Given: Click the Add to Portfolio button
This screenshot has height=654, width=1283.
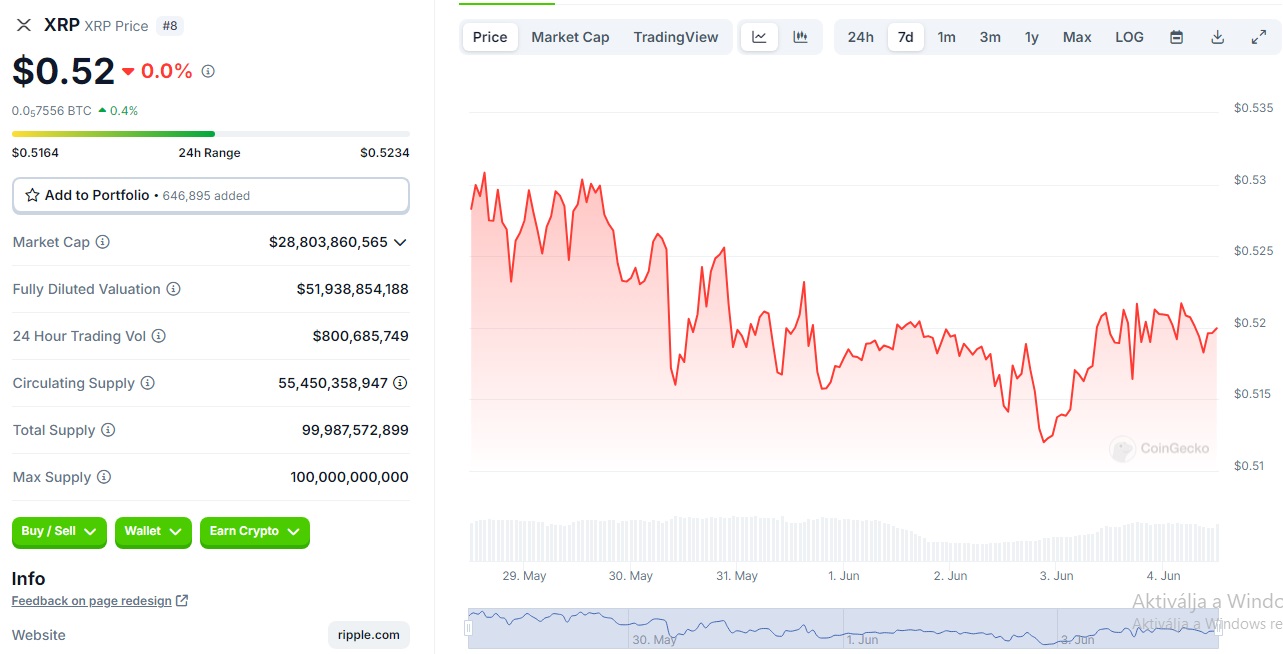Looking at the screenshot, I should 211,195.
